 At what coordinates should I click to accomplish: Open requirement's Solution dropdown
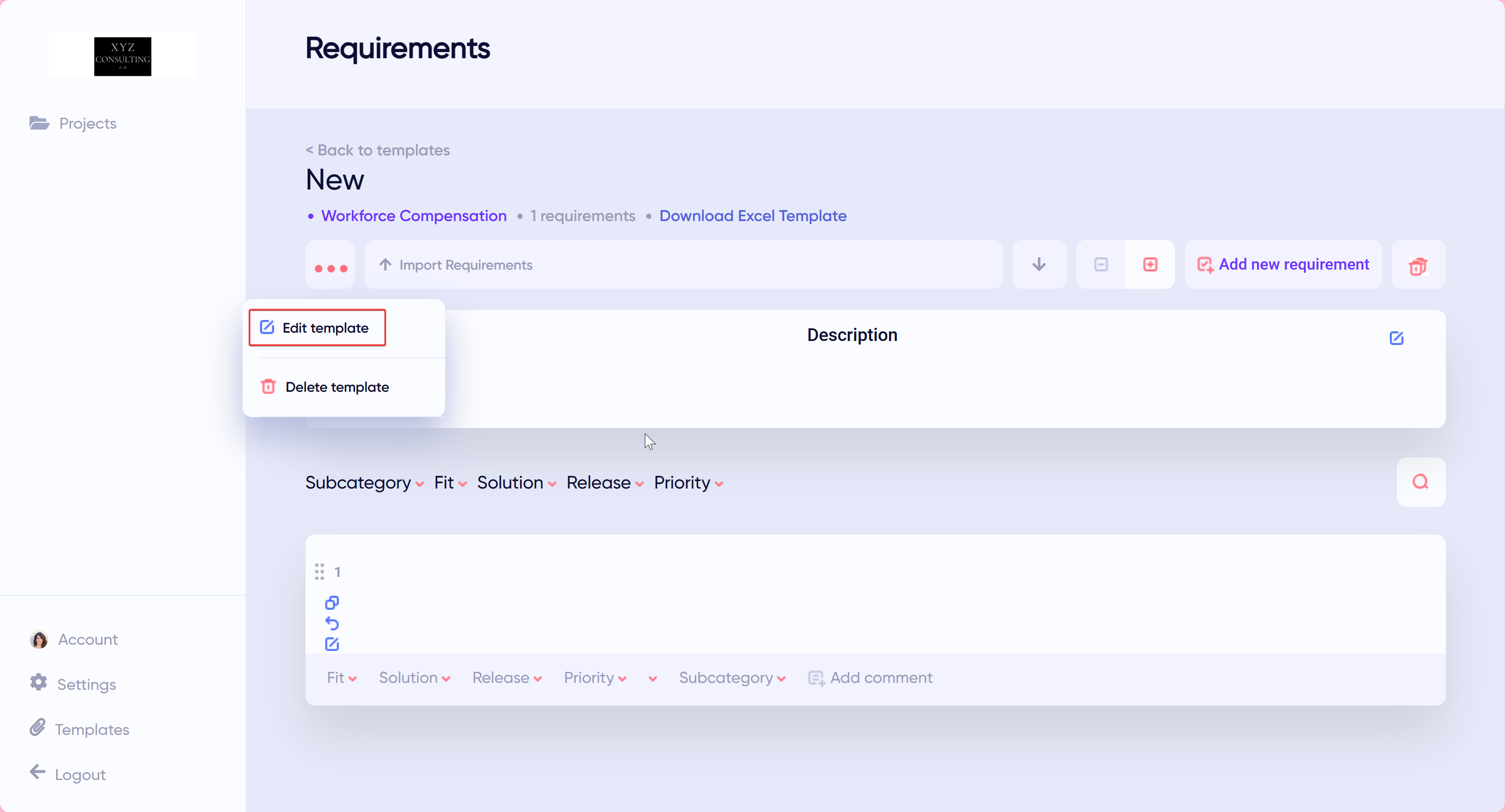pyautogui.click(x=414, y=678)
